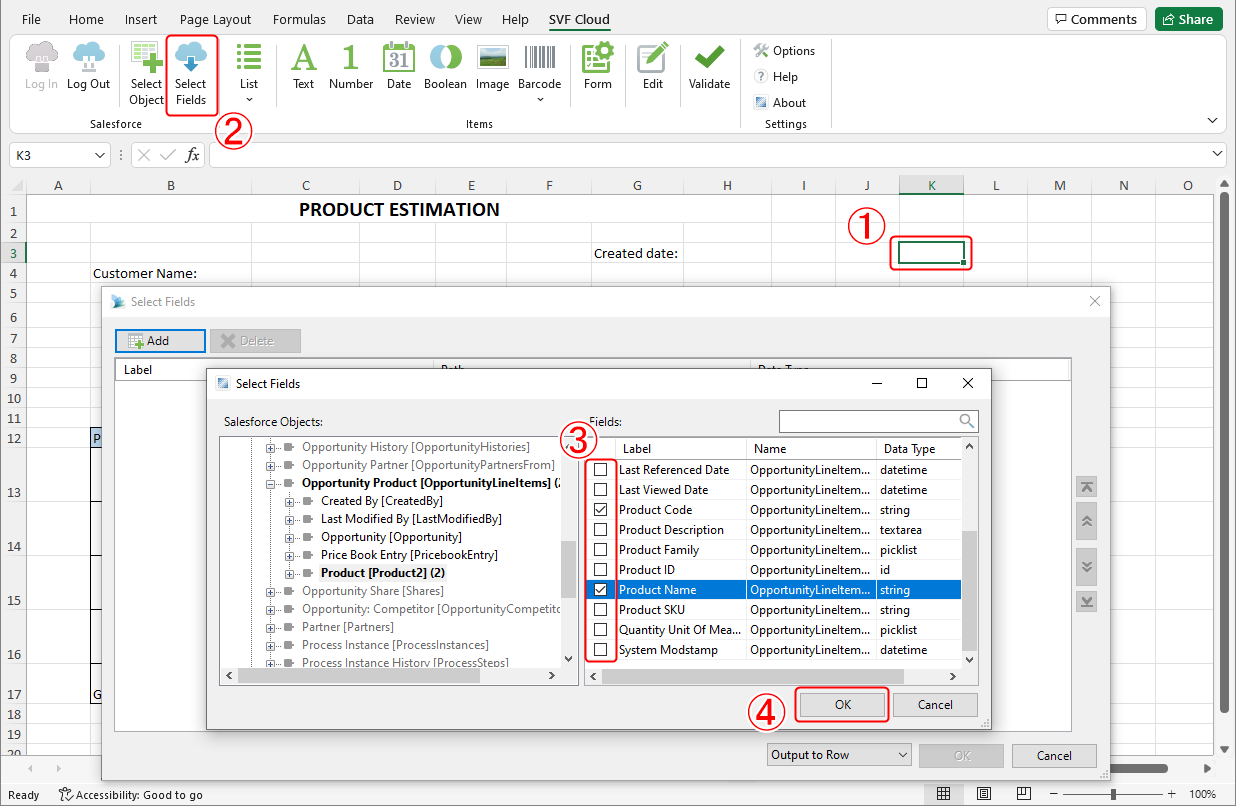Insert a Text item from ribbon
The width and height of the screenshot is (1236, 806).
click(x=303, y=66)
